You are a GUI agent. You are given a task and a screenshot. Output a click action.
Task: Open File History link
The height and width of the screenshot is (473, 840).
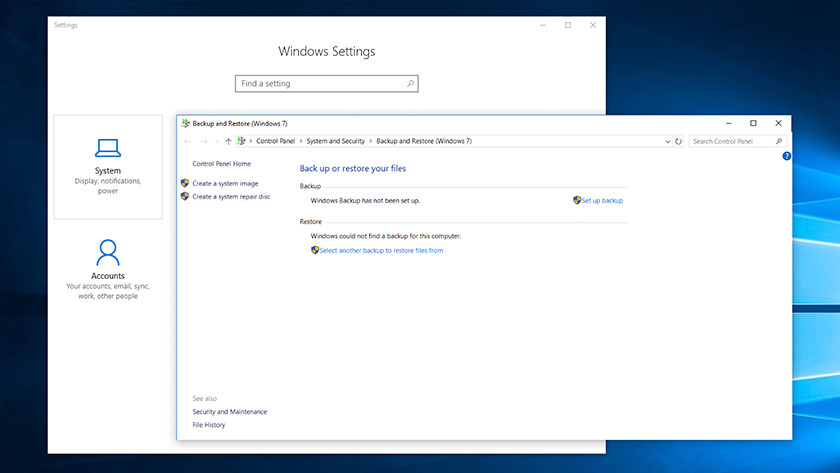tap(208, 425)
